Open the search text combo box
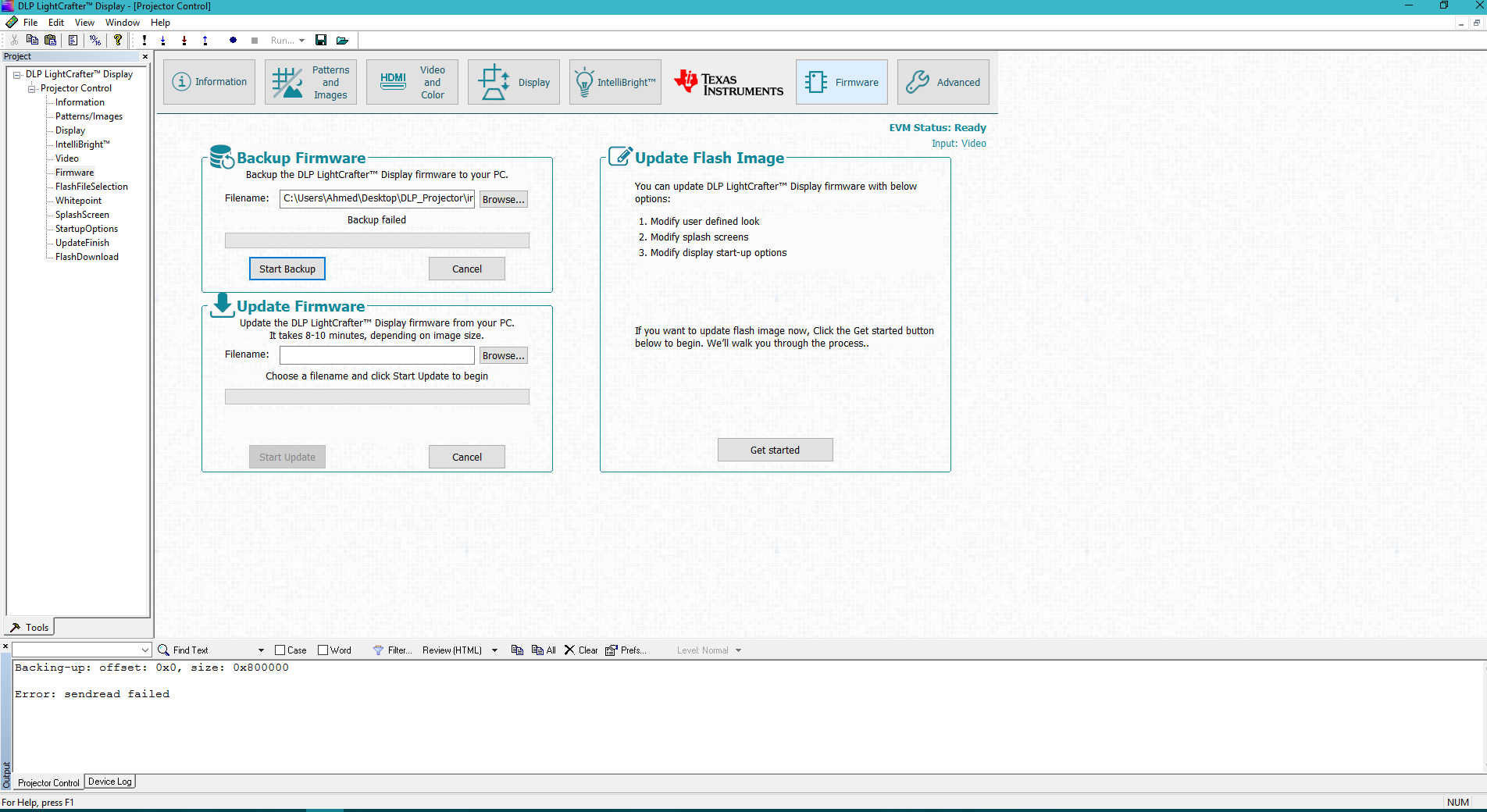 pyautogui.click(x=81, y=650)
